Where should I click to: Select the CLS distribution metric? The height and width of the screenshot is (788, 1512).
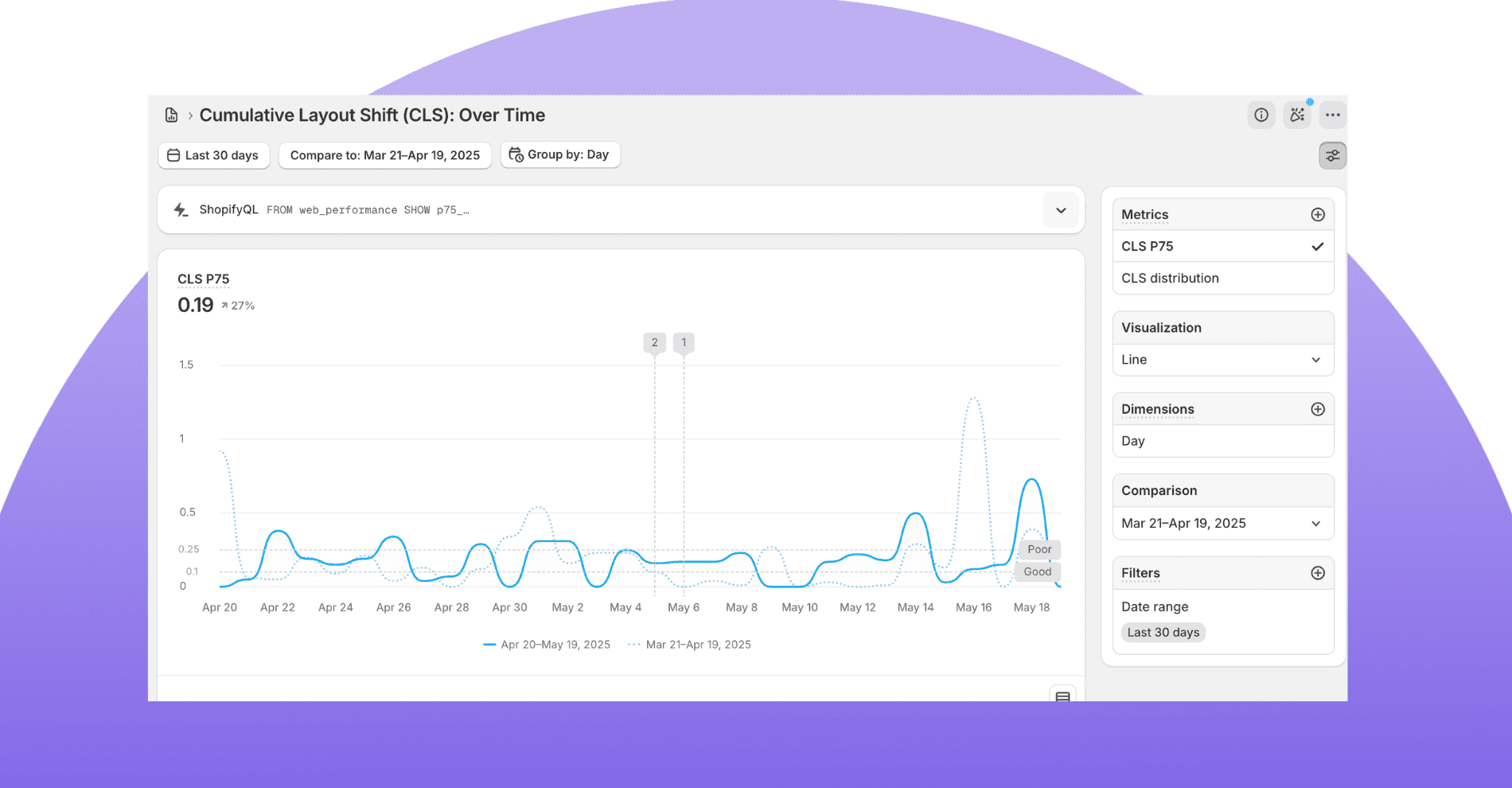pyautogui.click(x=1223, y=279)
